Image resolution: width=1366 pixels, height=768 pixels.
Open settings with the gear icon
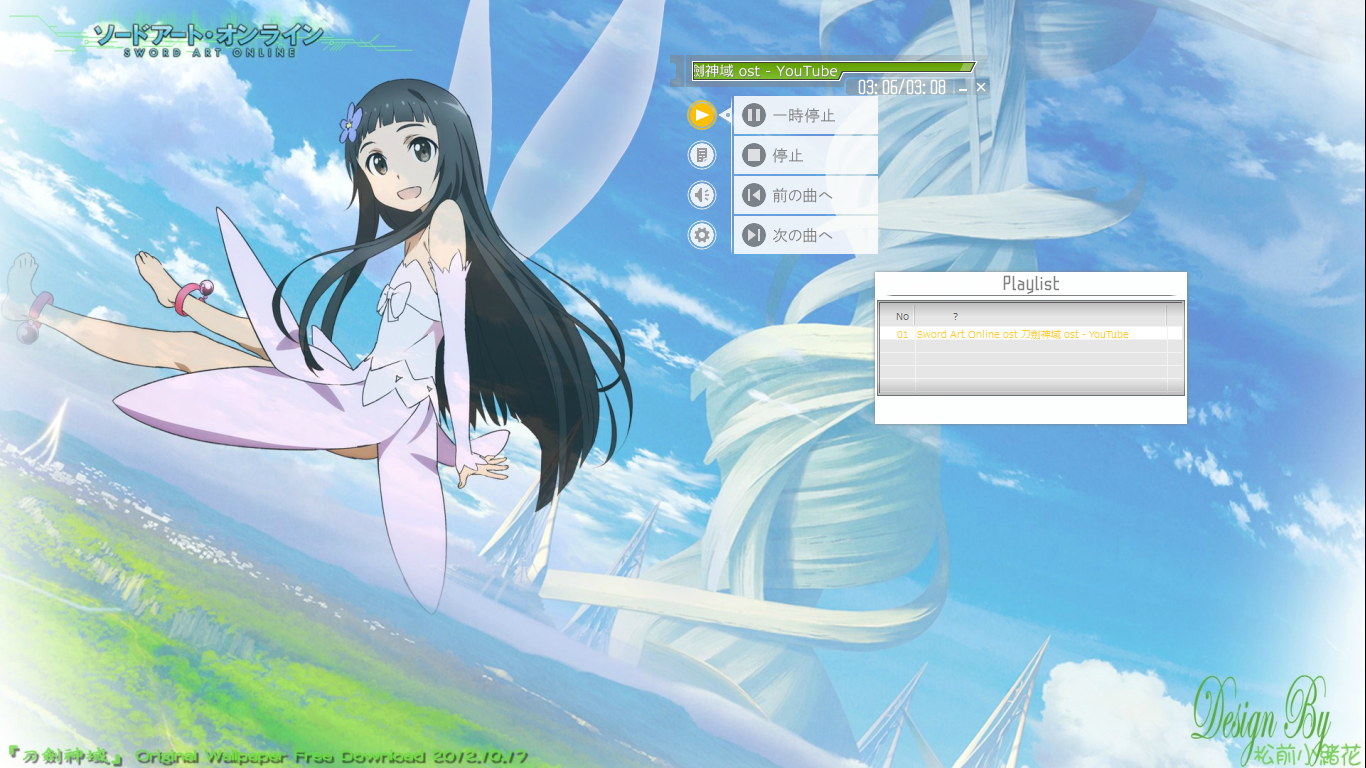click(x=702, y=235)
